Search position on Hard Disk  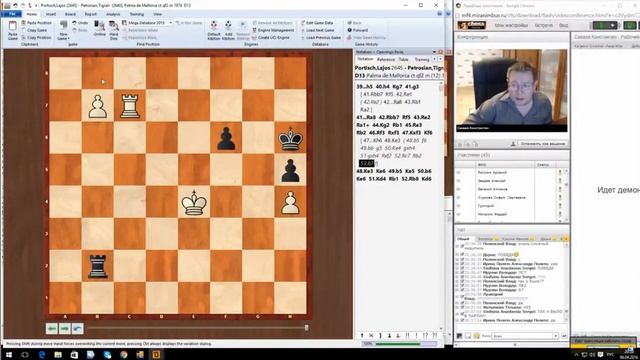(x=113, y=30)
